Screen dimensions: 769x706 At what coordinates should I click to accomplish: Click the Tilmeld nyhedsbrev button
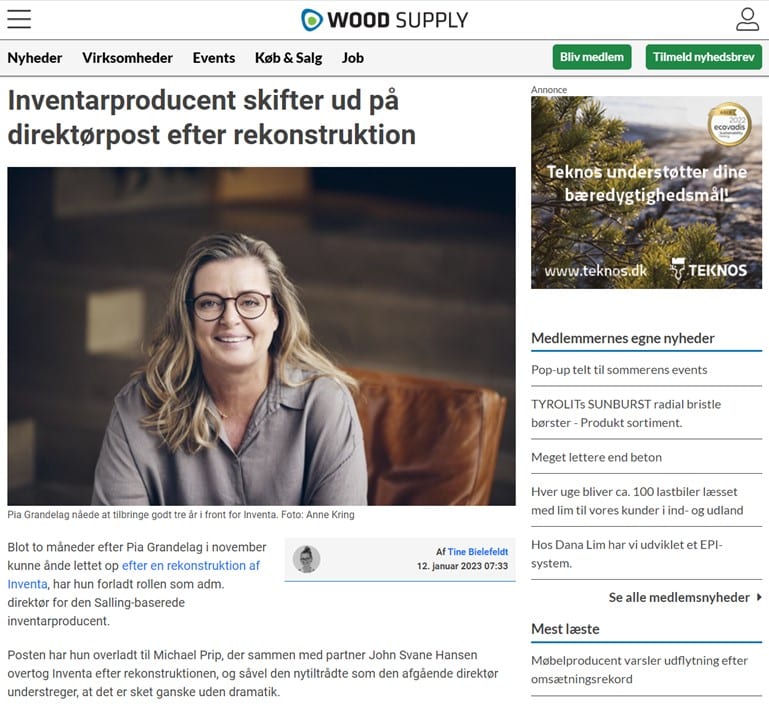[704, 57]
